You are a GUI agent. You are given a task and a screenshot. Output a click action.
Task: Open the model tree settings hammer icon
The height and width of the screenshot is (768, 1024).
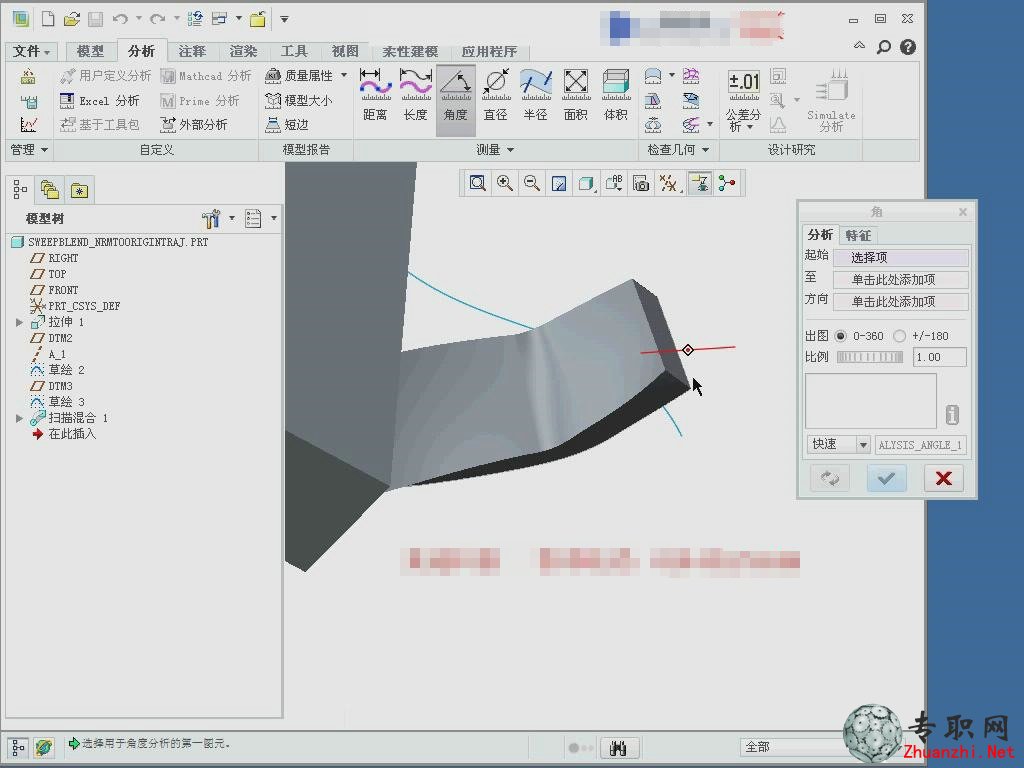tap(211, 219)
